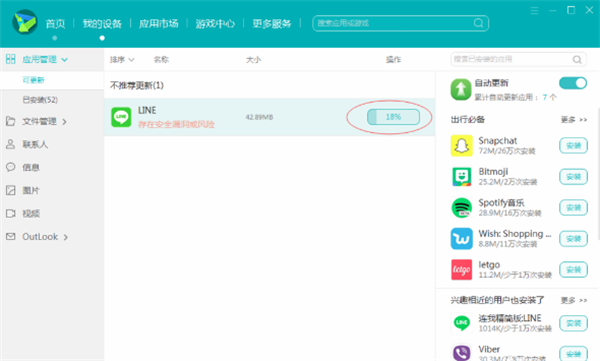Install Snapchat with 安装 button
Viewport: 600px width, 361px height.
(x=573, y=145)
